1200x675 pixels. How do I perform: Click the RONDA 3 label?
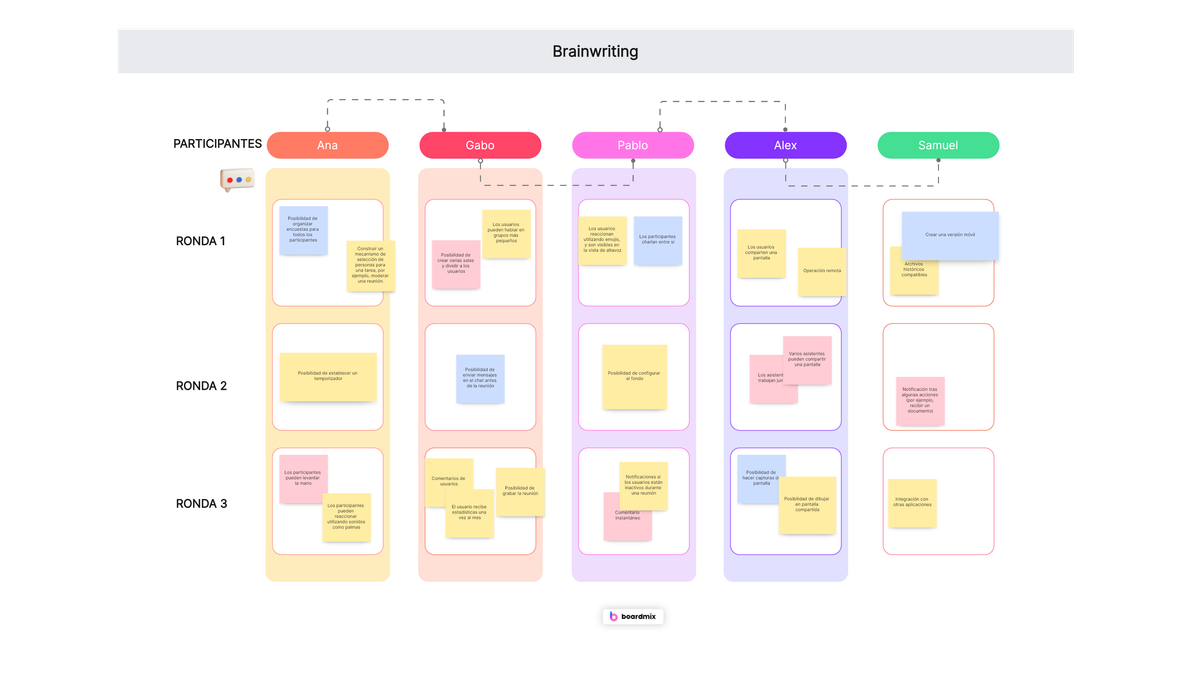coord(201,504)
